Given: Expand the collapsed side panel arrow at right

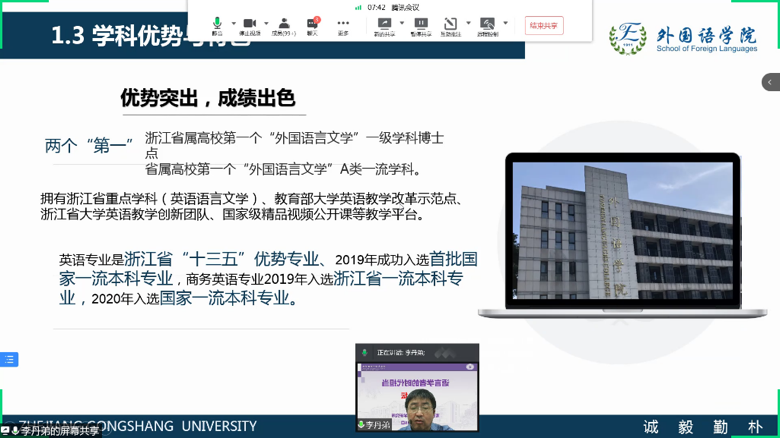Looking at the screenshot, I should coord(770,82).
